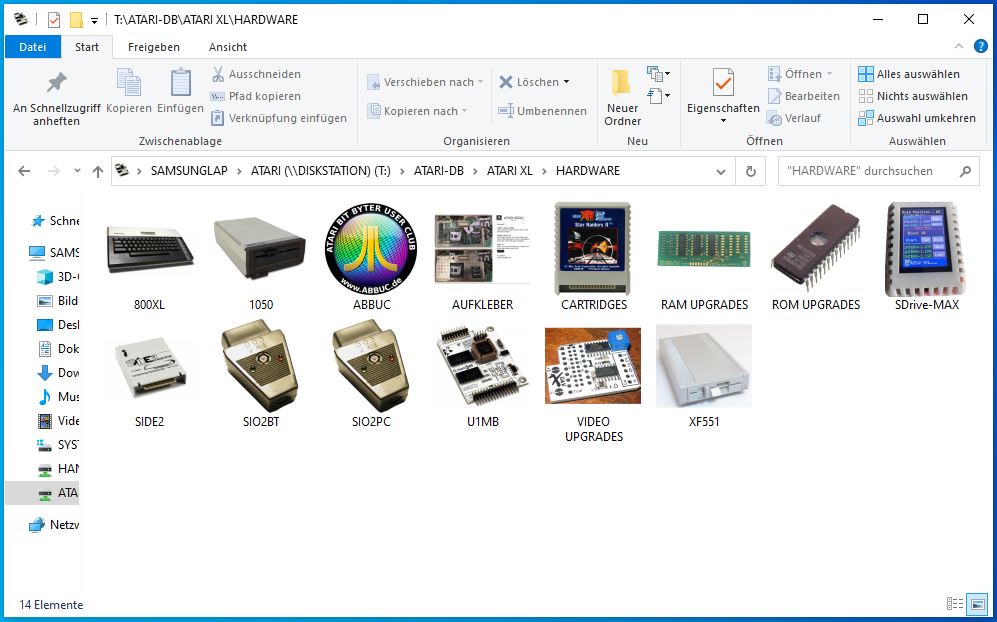Select the AUFKLEBER folder thumbnail
The height and width of the screenshot is (622, 997).
(483, 249)
